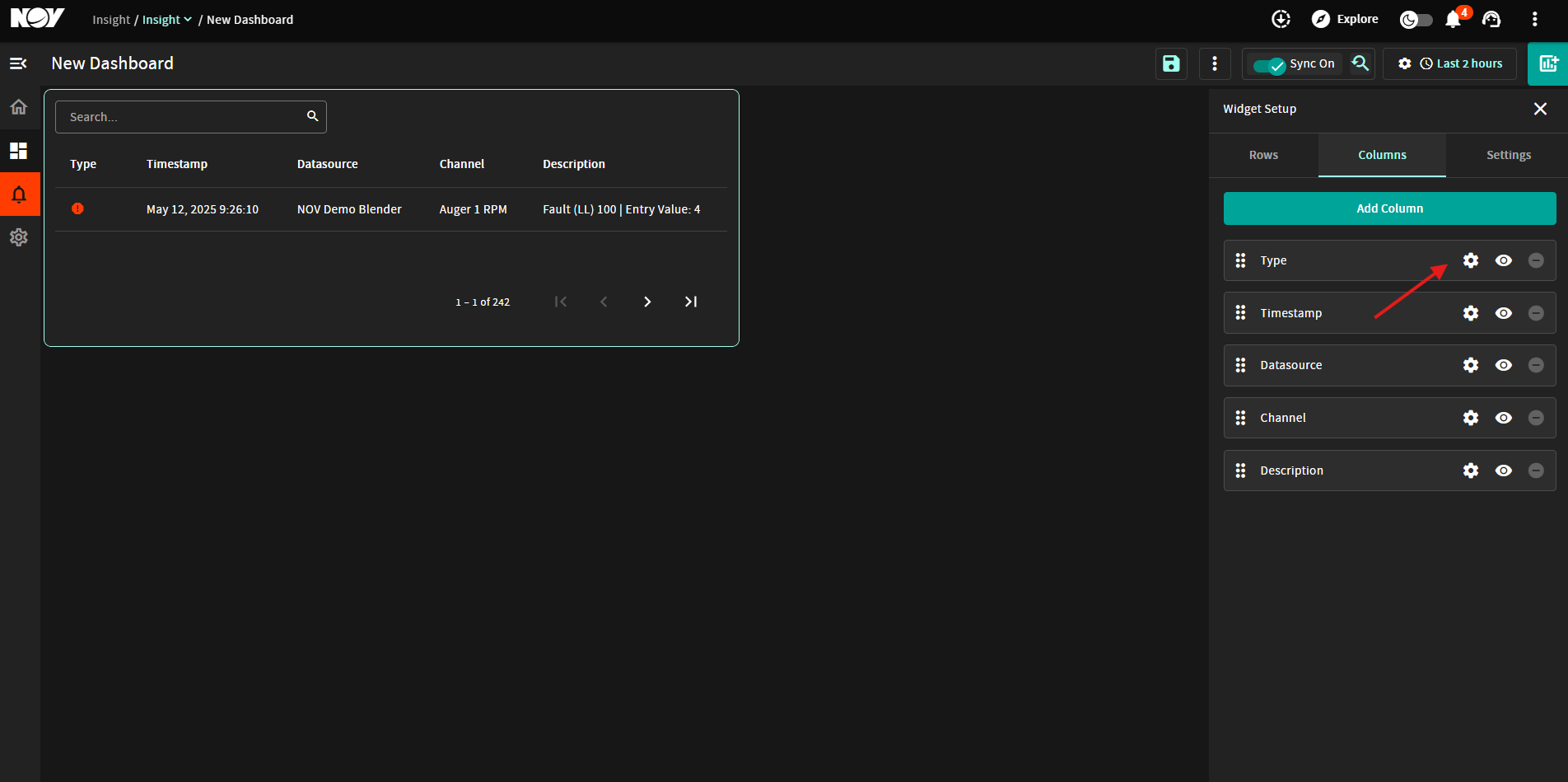The image size is (1568, 782).
Task: Click the NOV logo
Action: (x=37, y=18)
